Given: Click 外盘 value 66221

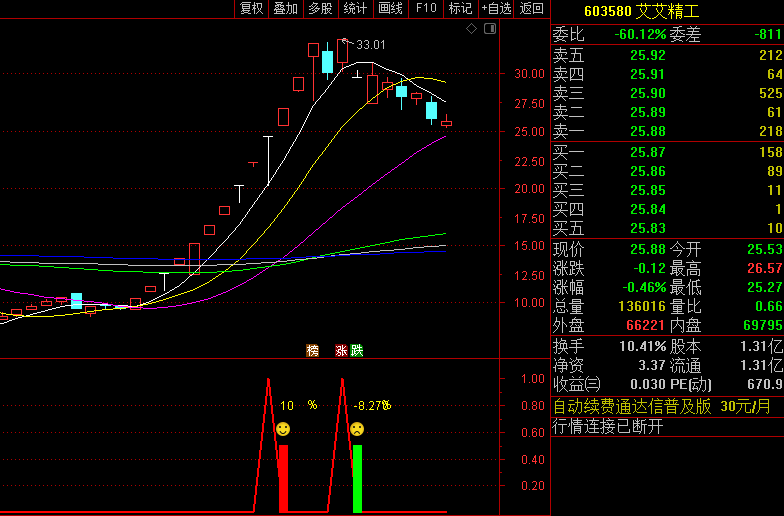Looking at the screenshot, I should pos(646,325).
